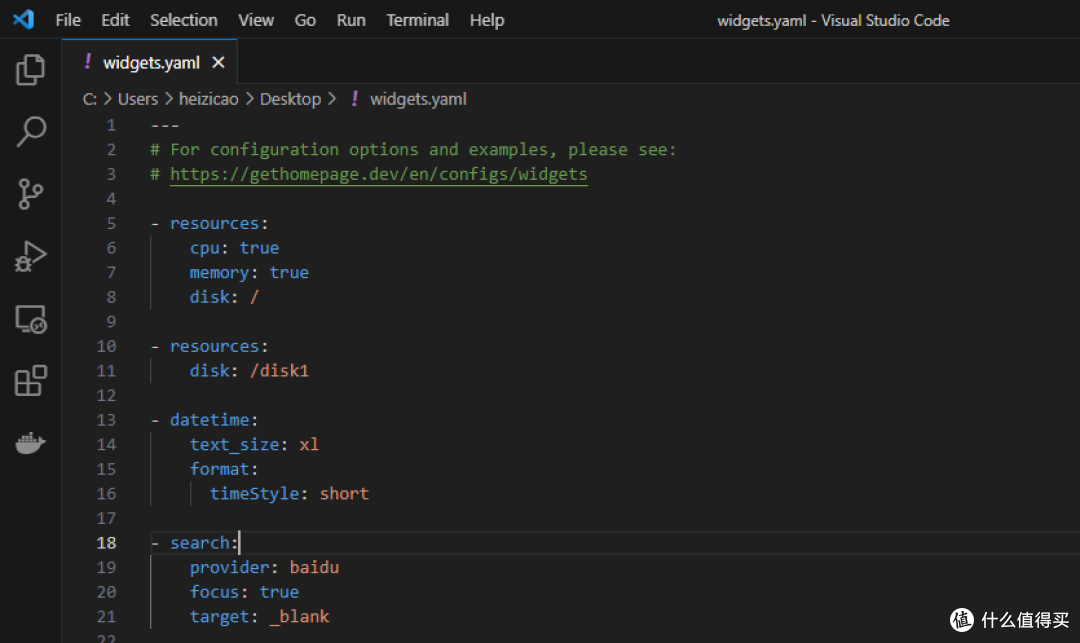Open the Docker panel icon
This screenshot has height=643, width=1080.
31,443
